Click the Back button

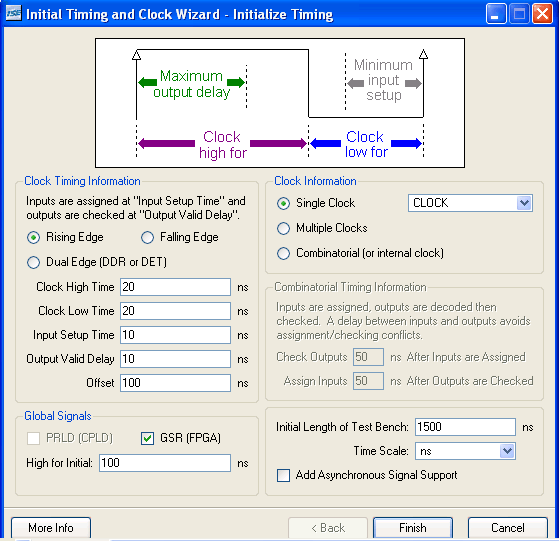pyautogui.click(x=328, y=528)
